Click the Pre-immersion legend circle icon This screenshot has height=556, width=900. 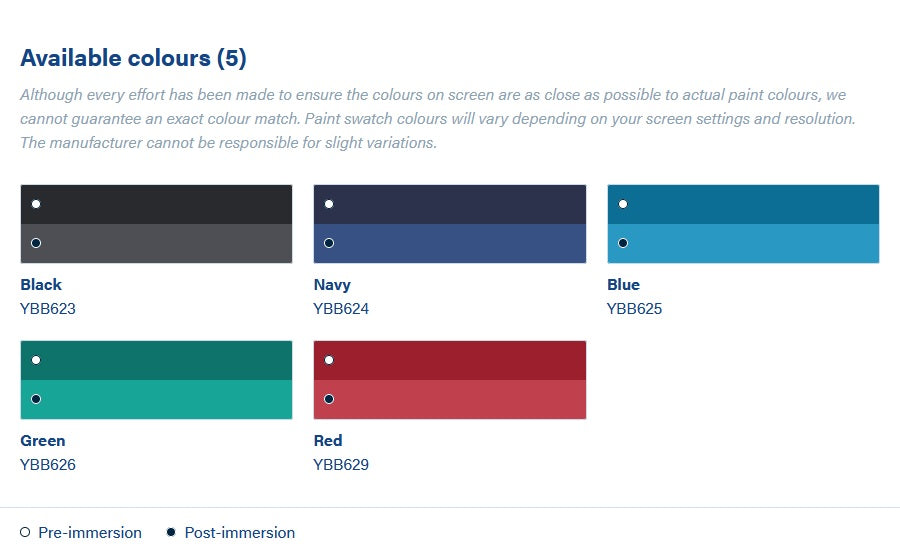(x=25, y=532)
